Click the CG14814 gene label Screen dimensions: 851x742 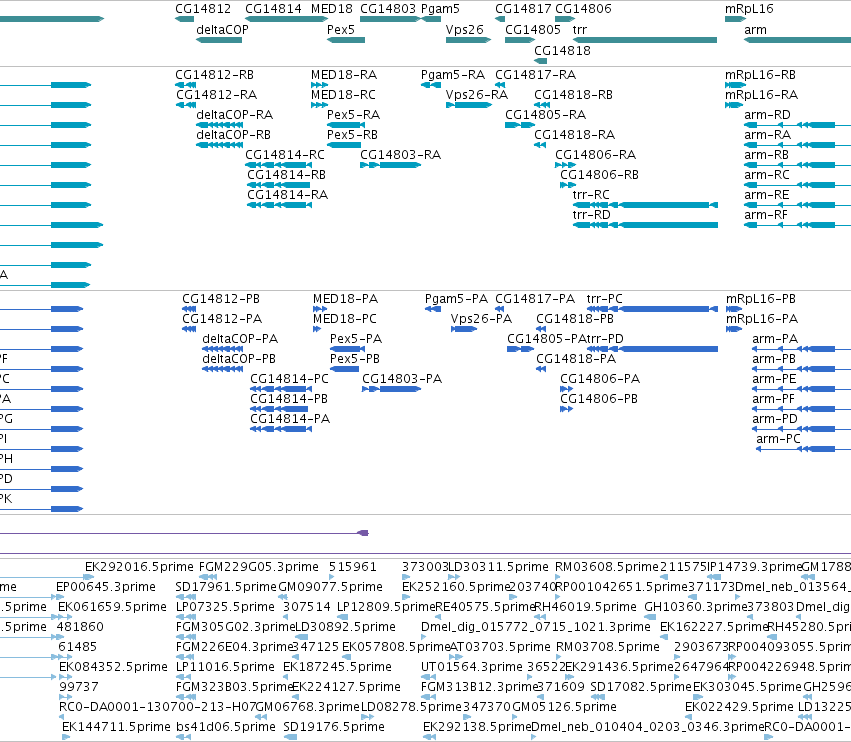273,9
